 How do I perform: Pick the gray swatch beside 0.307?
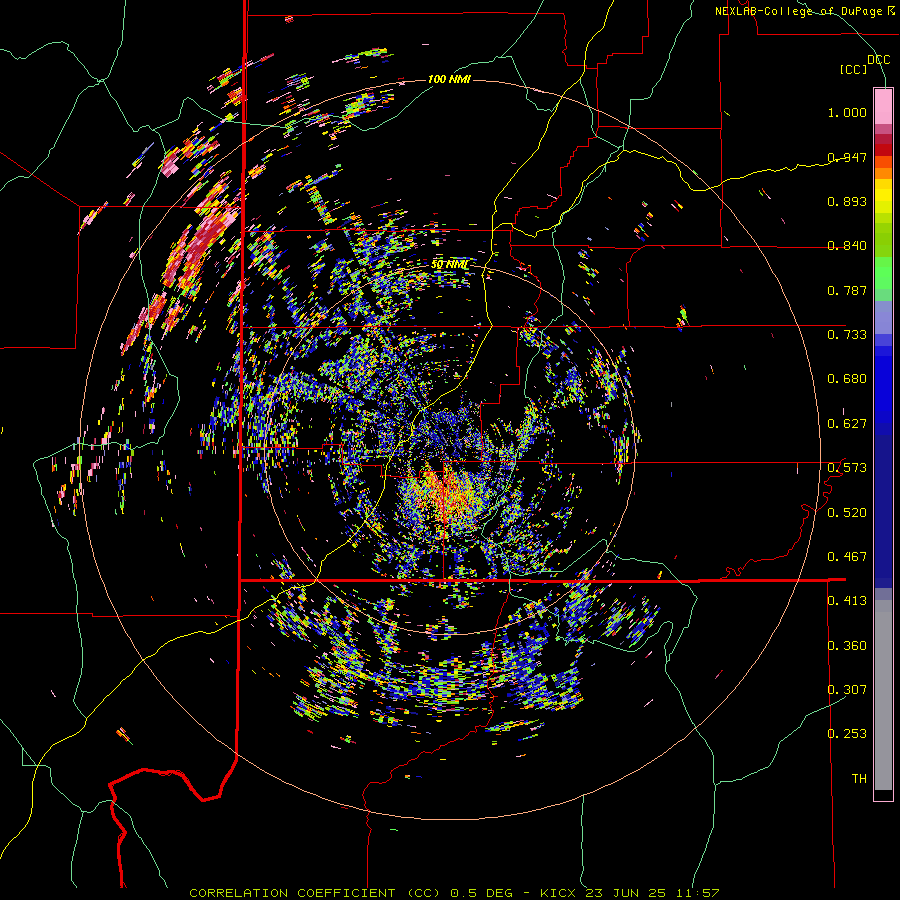click(x=883, y=695)
